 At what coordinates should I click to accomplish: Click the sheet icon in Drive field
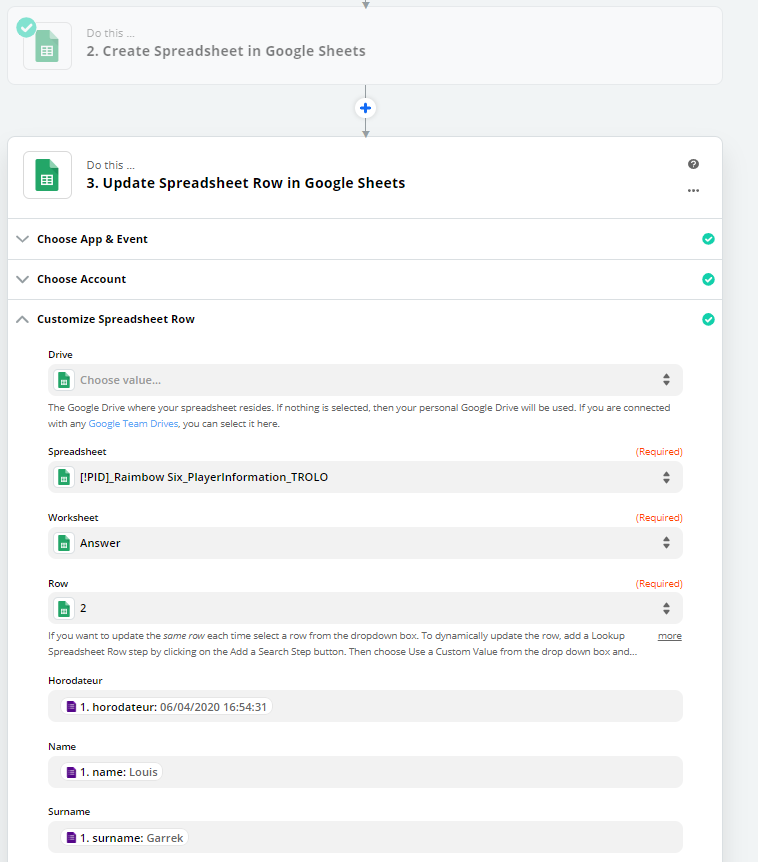coord(64,380)
